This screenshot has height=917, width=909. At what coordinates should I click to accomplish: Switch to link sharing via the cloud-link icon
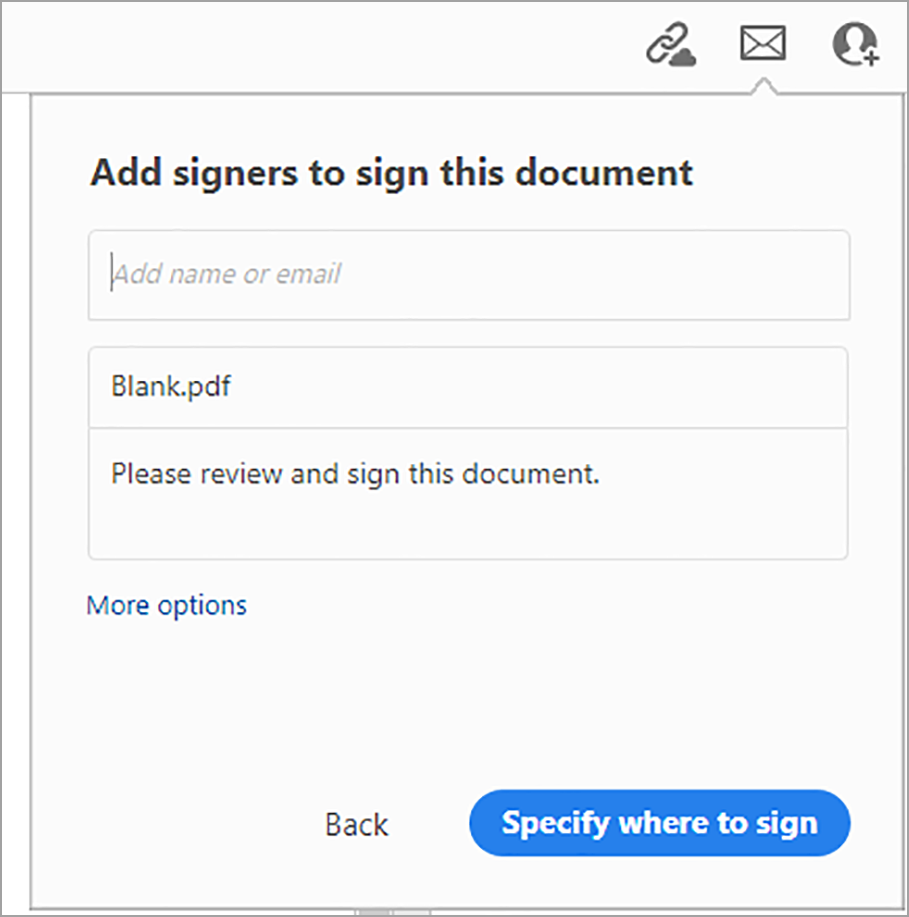668,45
